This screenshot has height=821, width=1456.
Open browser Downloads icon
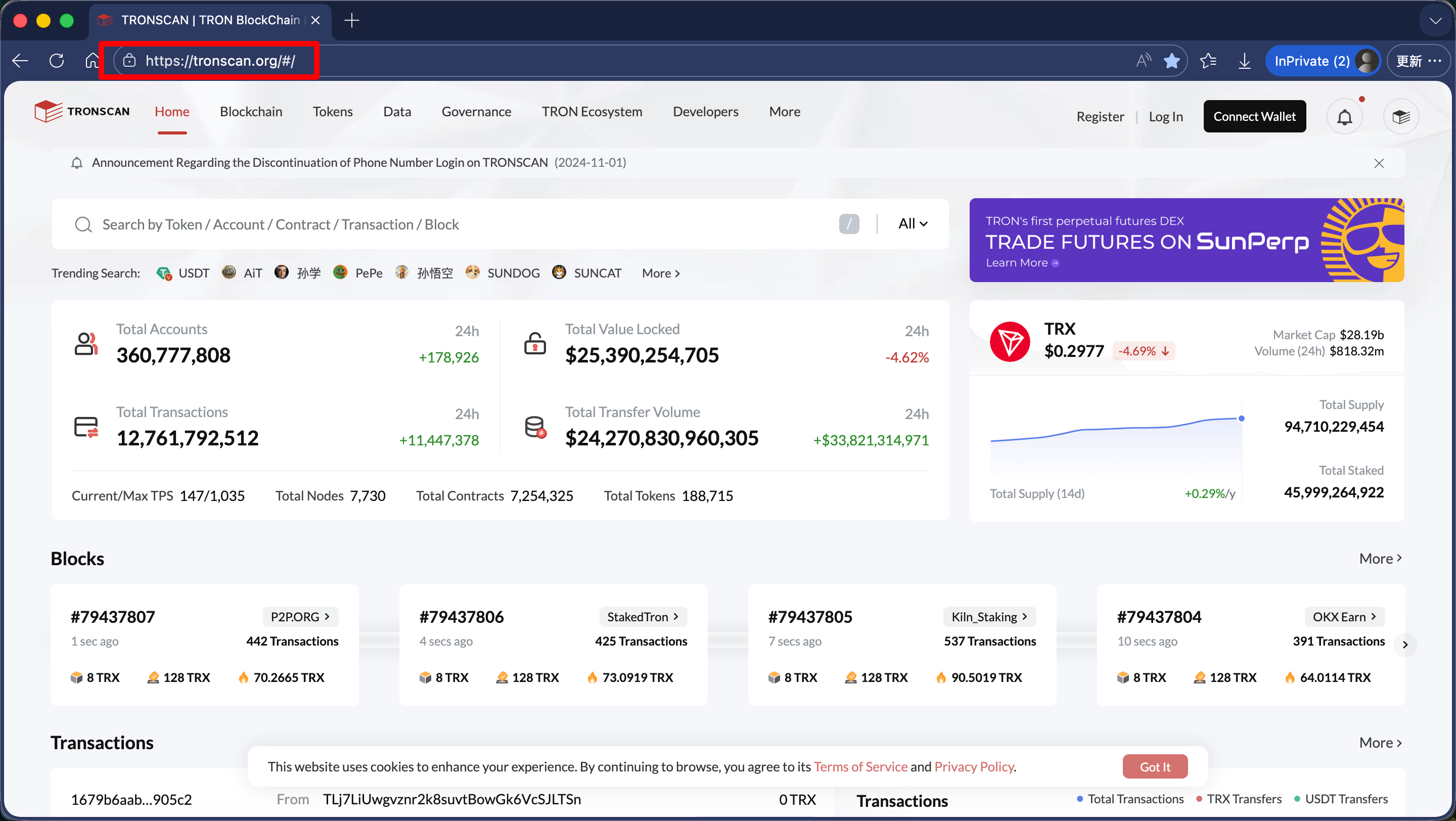pos(1244,61)
